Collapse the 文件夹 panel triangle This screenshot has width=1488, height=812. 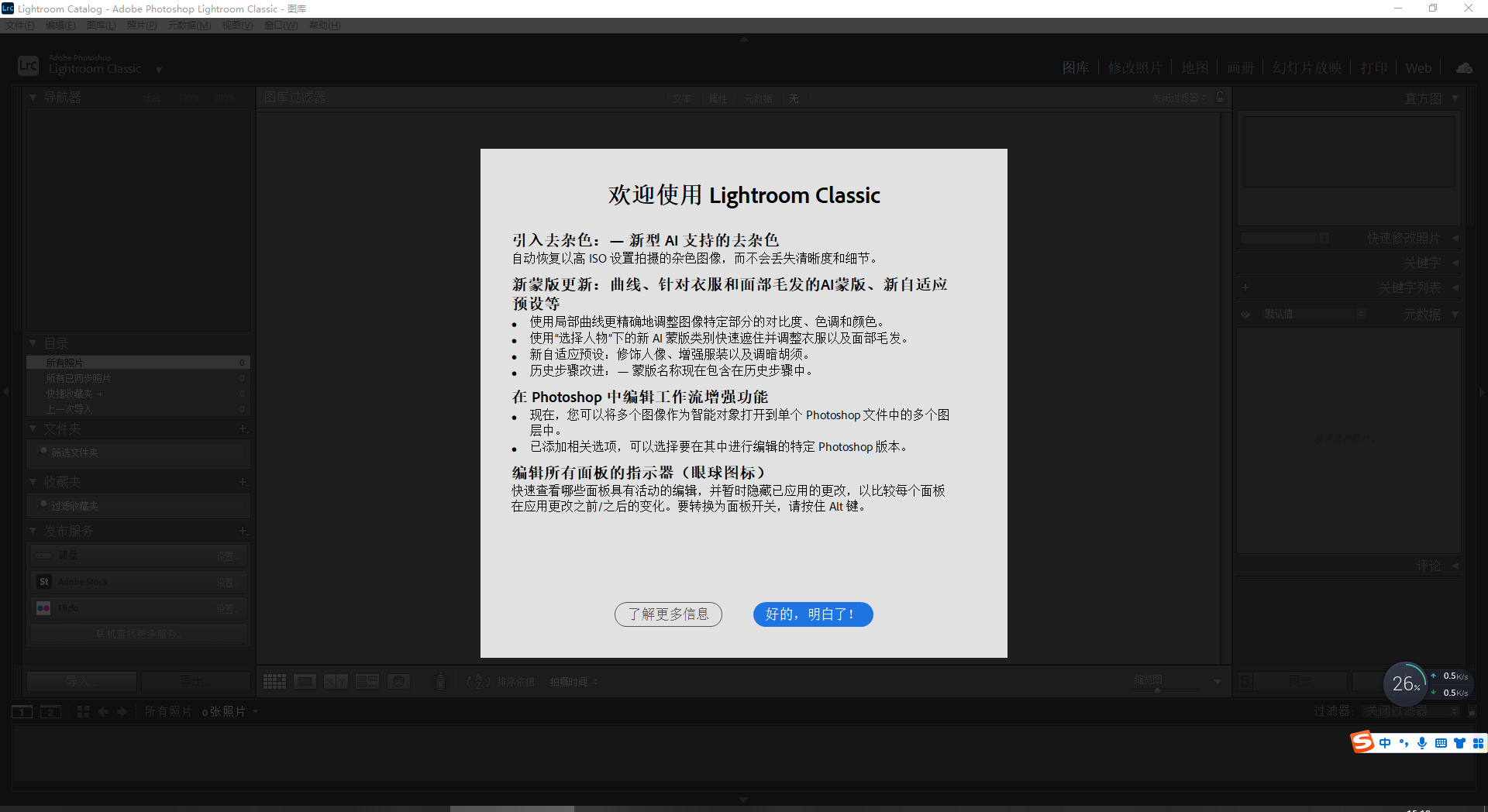33,428
